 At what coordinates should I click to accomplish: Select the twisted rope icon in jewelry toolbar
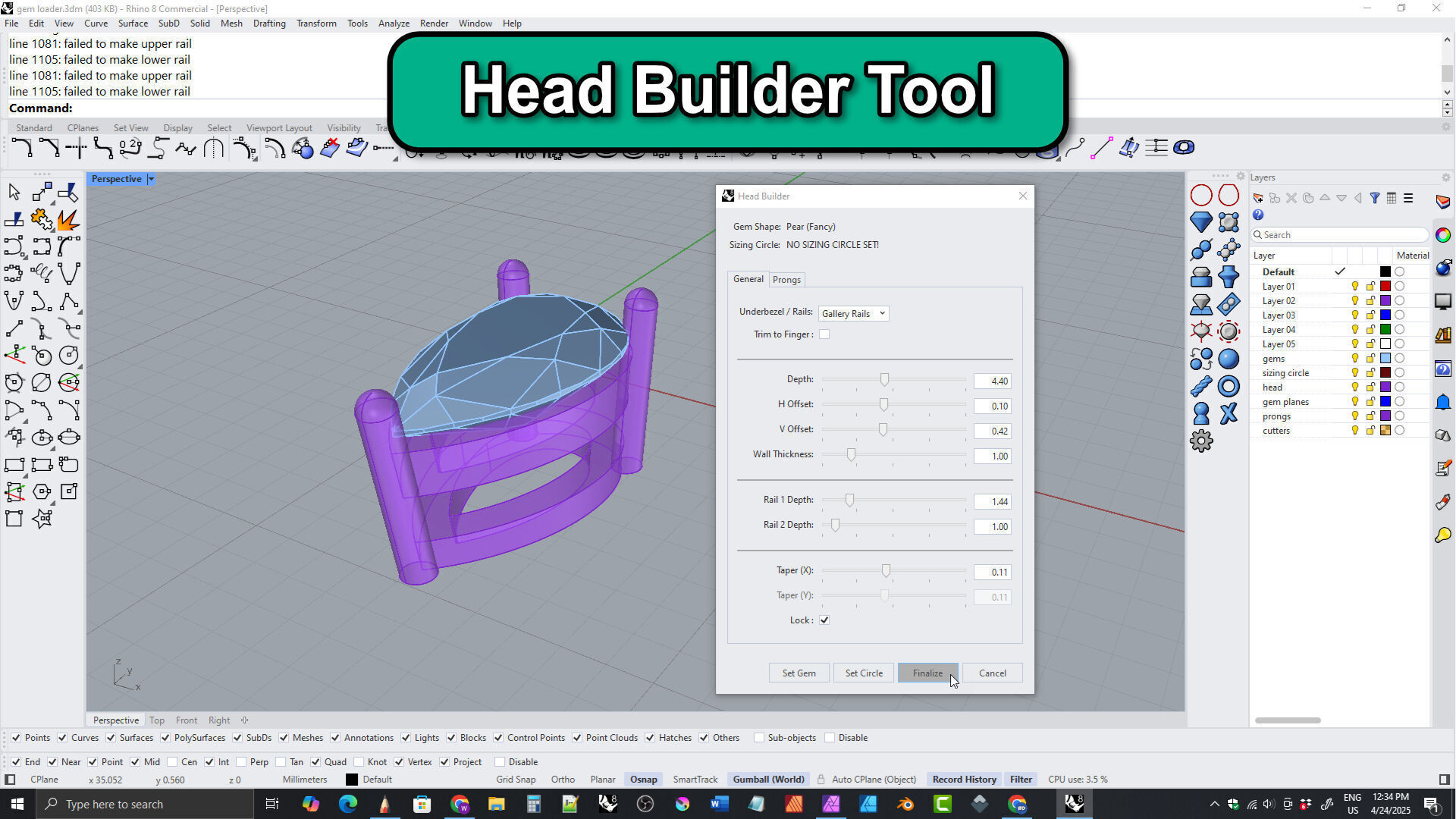(1201, 386)
